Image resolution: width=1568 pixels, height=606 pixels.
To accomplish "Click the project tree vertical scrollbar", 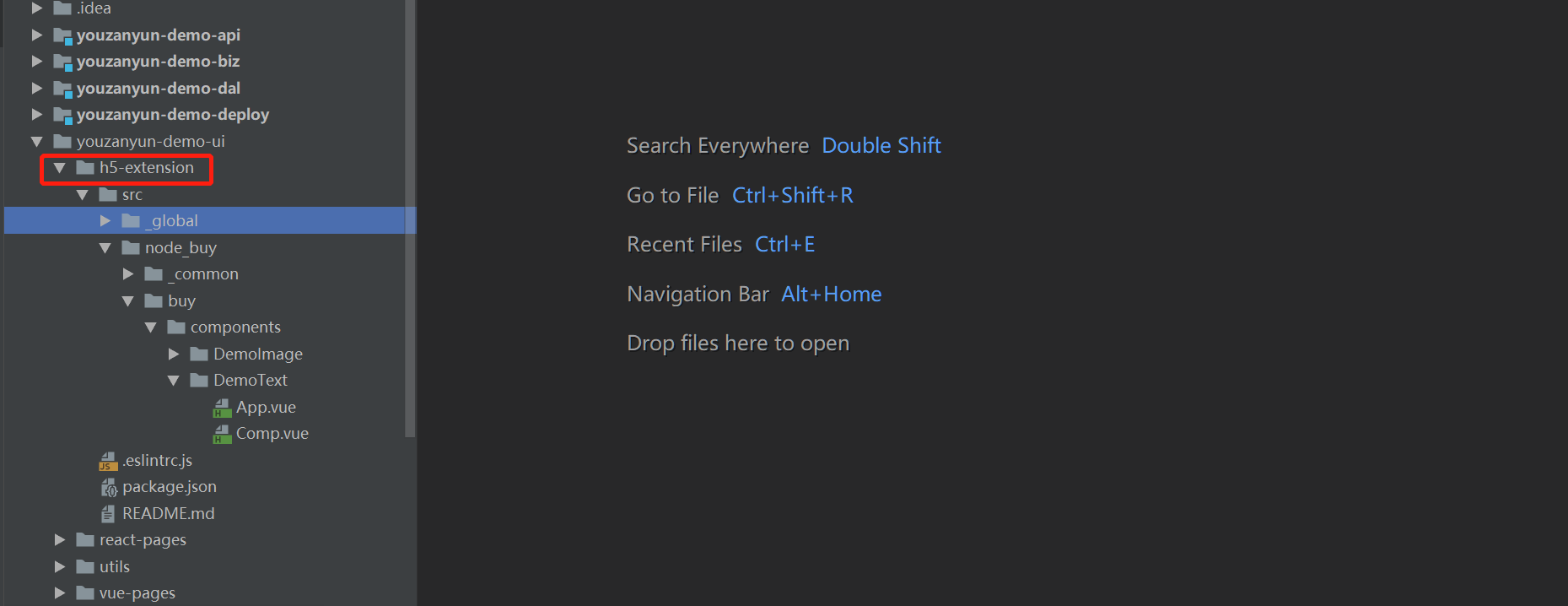I will tap(410, 219).
